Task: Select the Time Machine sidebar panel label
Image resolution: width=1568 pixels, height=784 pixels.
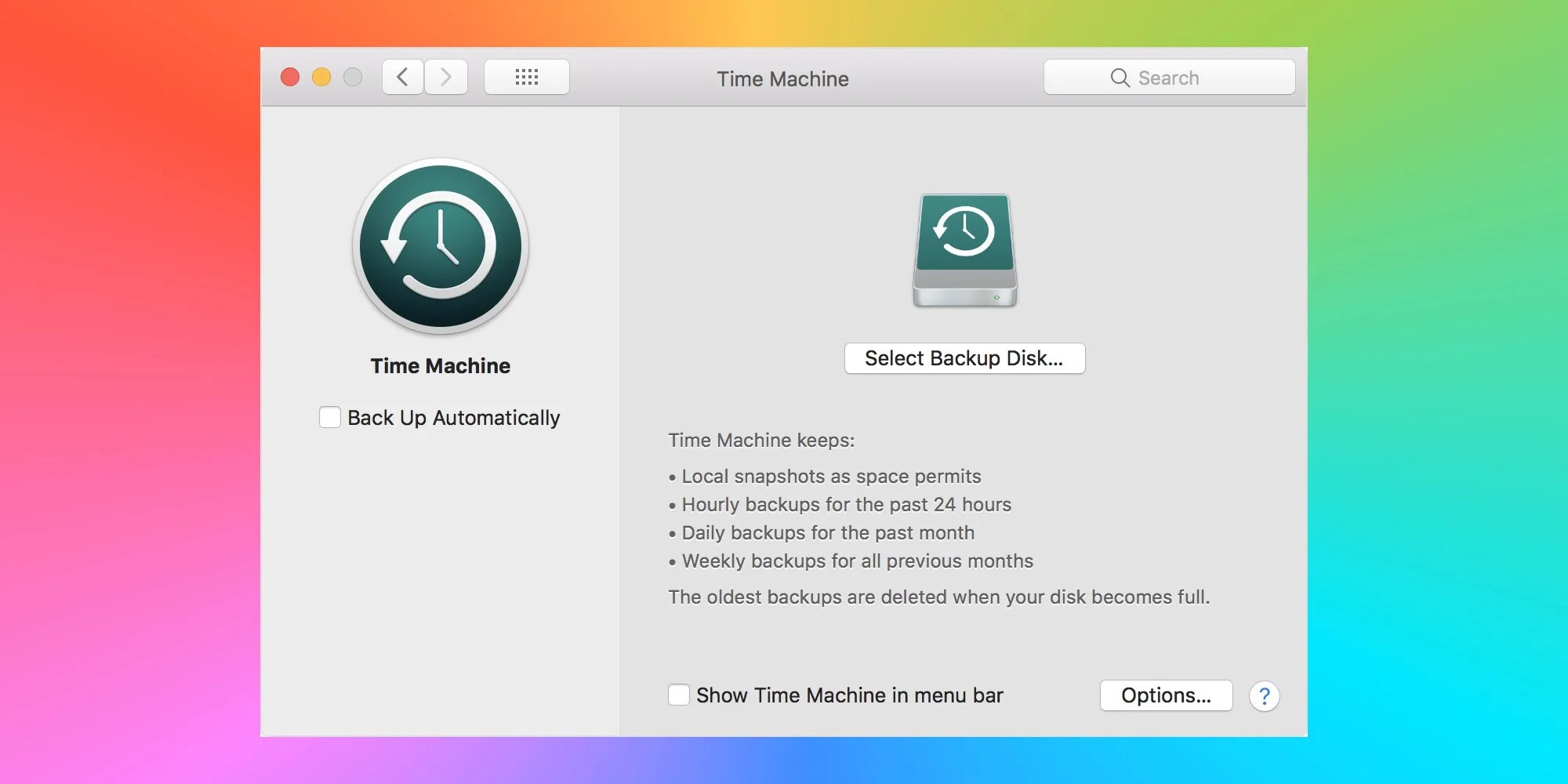Action: 441,365
